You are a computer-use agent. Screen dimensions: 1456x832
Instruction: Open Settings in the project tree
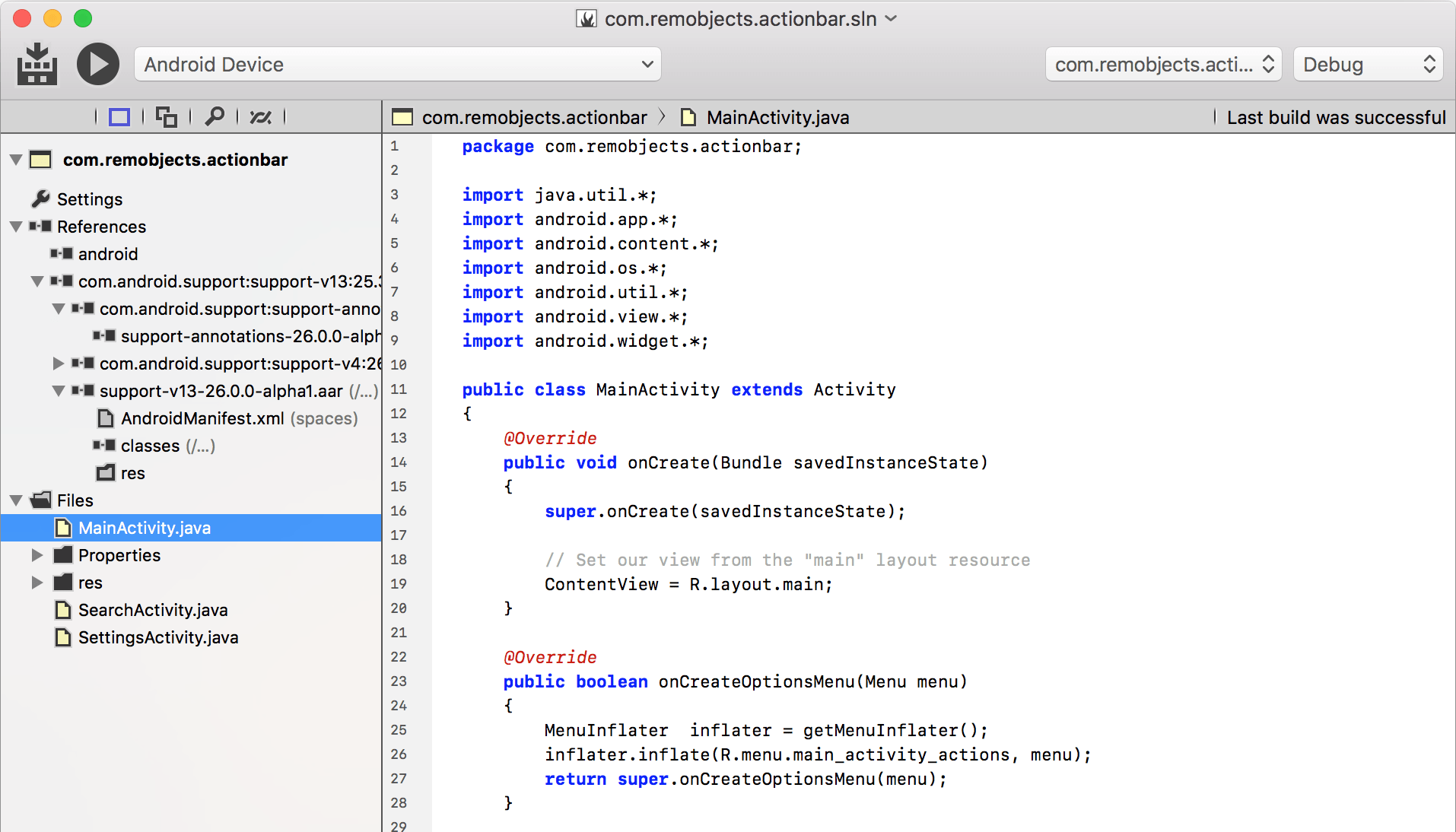point(90,199)
